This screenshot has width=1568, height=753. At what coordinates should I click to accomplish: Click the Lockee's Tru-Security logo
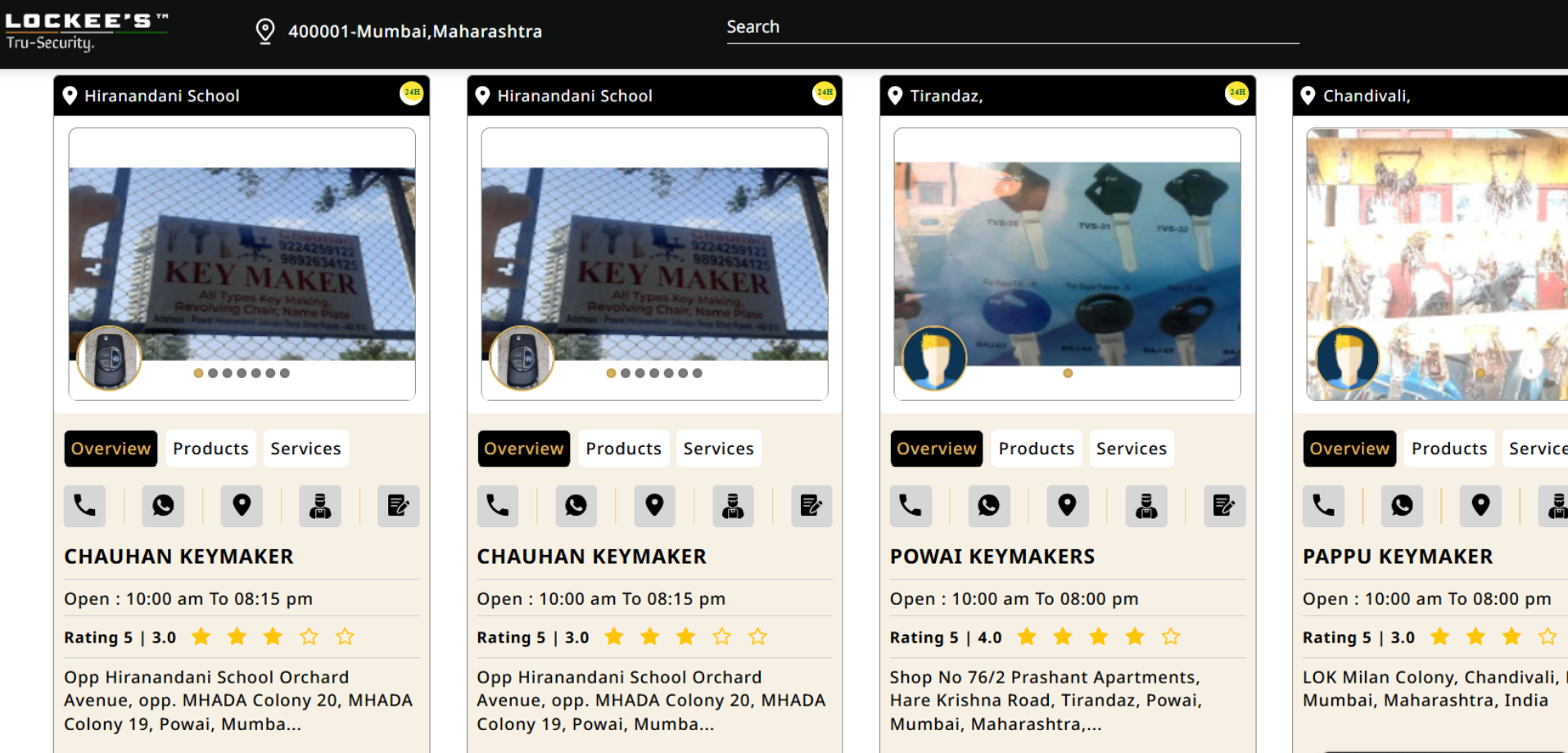click(x=86, y=31)
